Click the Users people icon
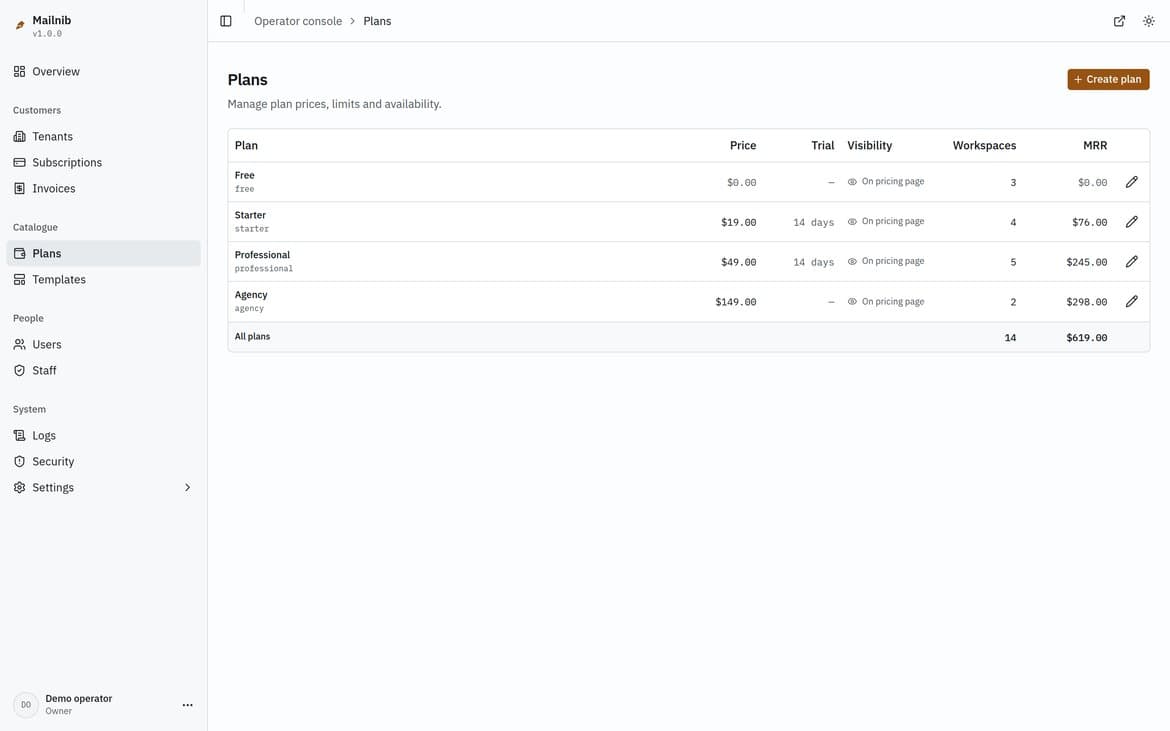The height and width of the screenshot is (731, 1170). click(x=19, y=345)
